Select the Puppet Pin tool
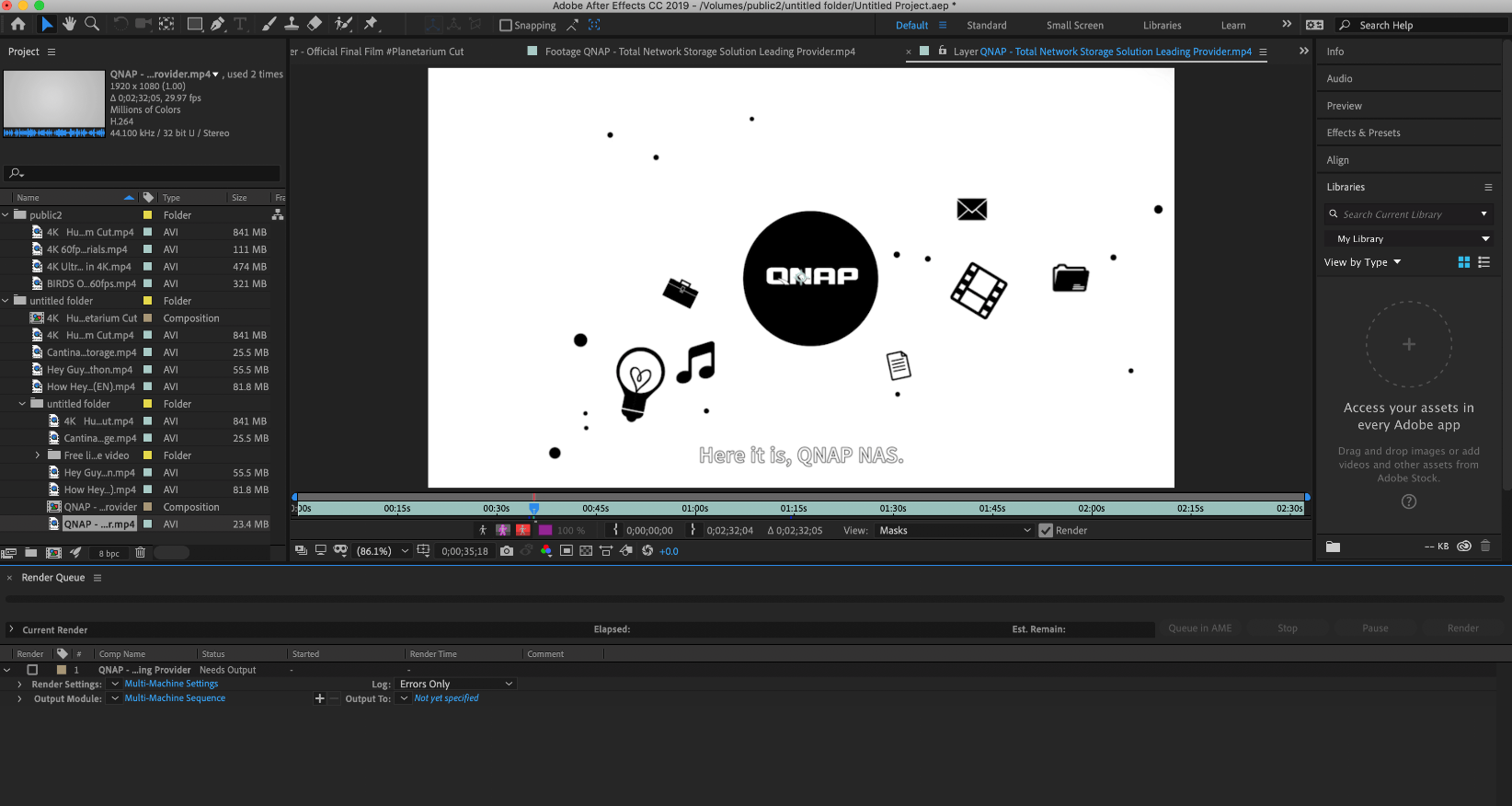Image resolution: width=1512 pixels, height=806 pixels. [x=372, y=25]
